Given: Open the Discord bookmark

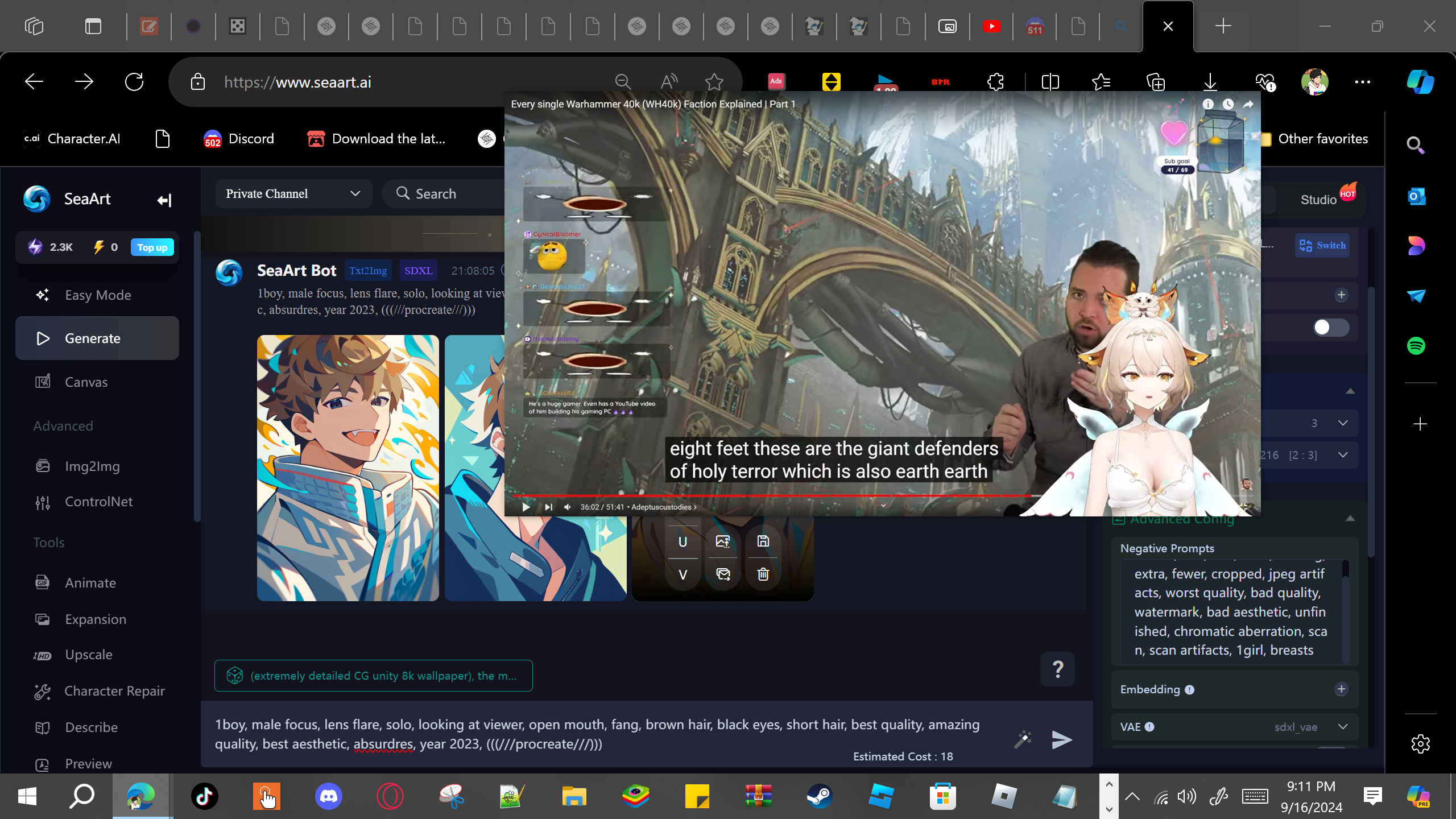Looking at the screenshot, I should (239, 139).
